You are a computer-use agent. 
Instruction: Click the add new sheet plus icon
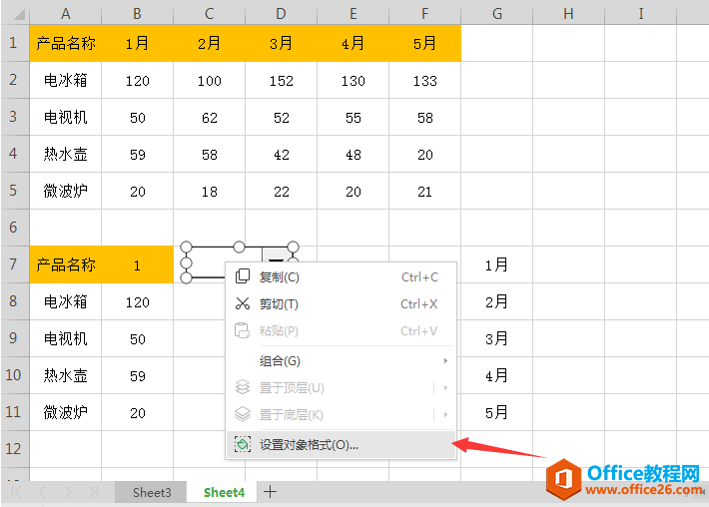(270, 492)
